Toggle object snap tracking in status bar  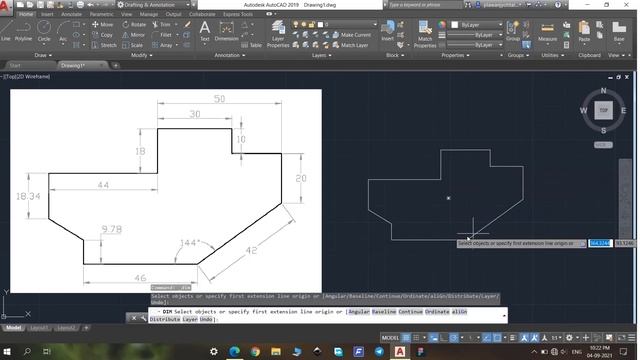[487, 338]
